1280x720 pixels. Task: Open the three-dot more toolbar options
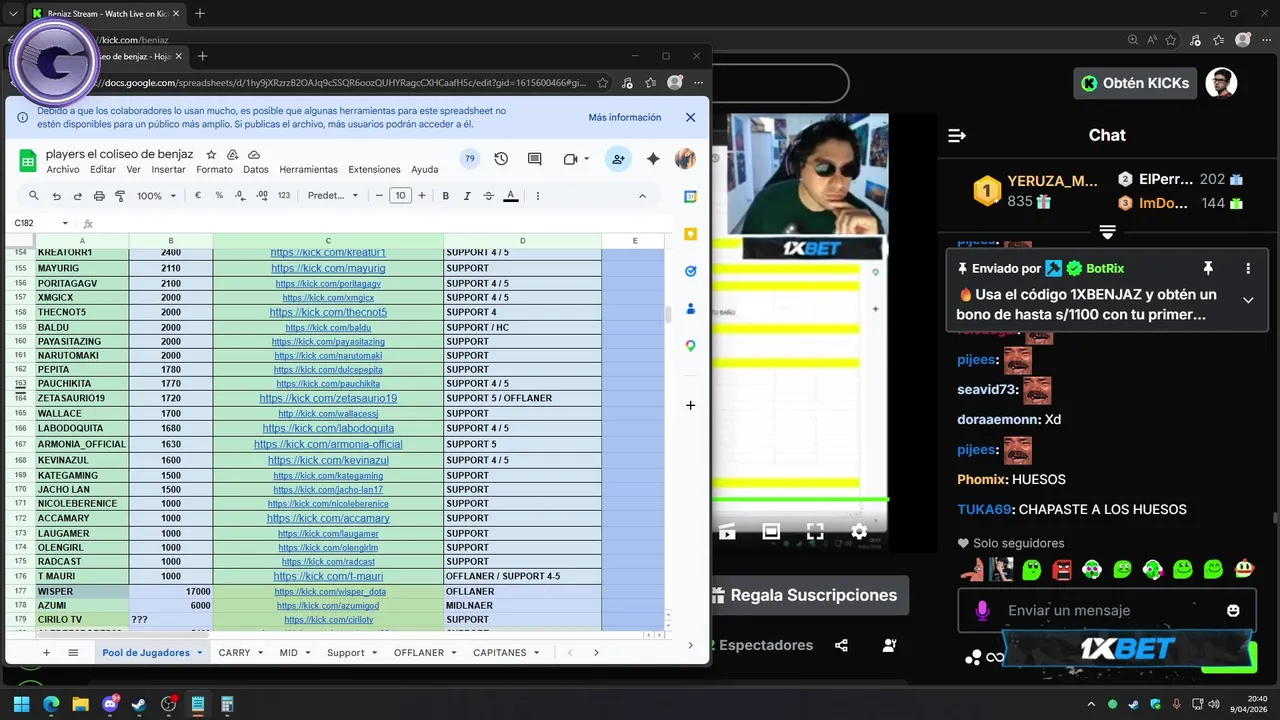pos(538,196)
